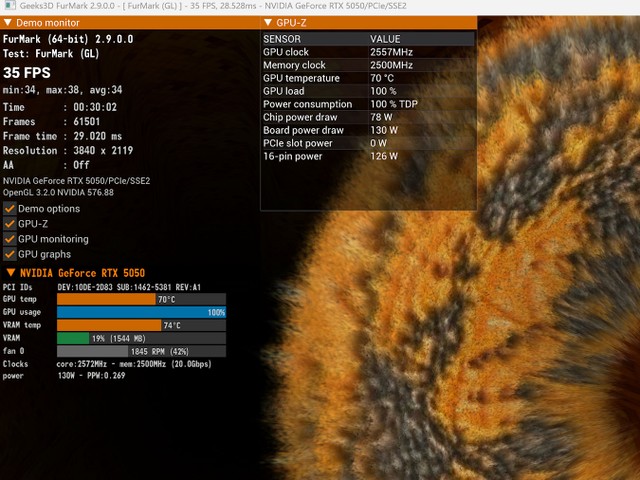640x480 pixels.
Task: Click the VALUE column header
Action: coord(385,39)
